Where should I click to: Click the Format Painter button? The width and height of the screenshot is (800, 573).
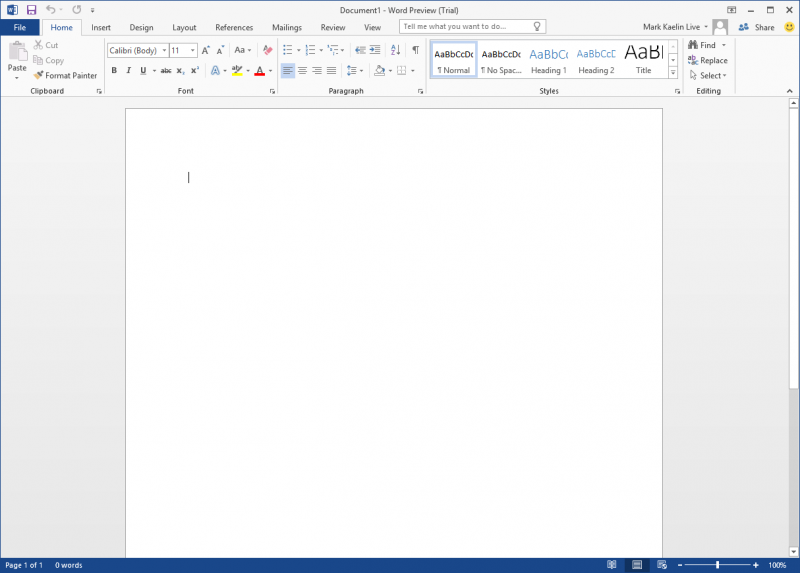point(65,76)
